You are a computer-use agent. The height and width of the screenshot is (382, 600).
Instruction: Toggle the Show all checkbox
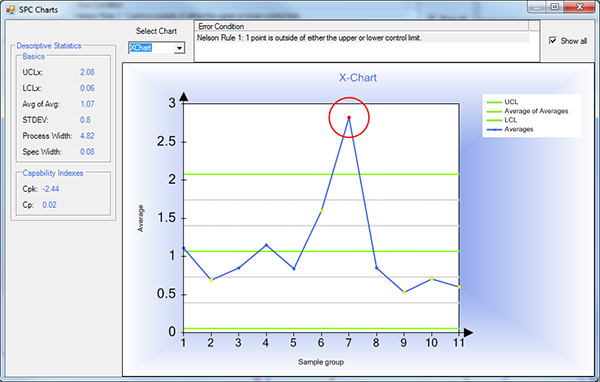point(553,40)
